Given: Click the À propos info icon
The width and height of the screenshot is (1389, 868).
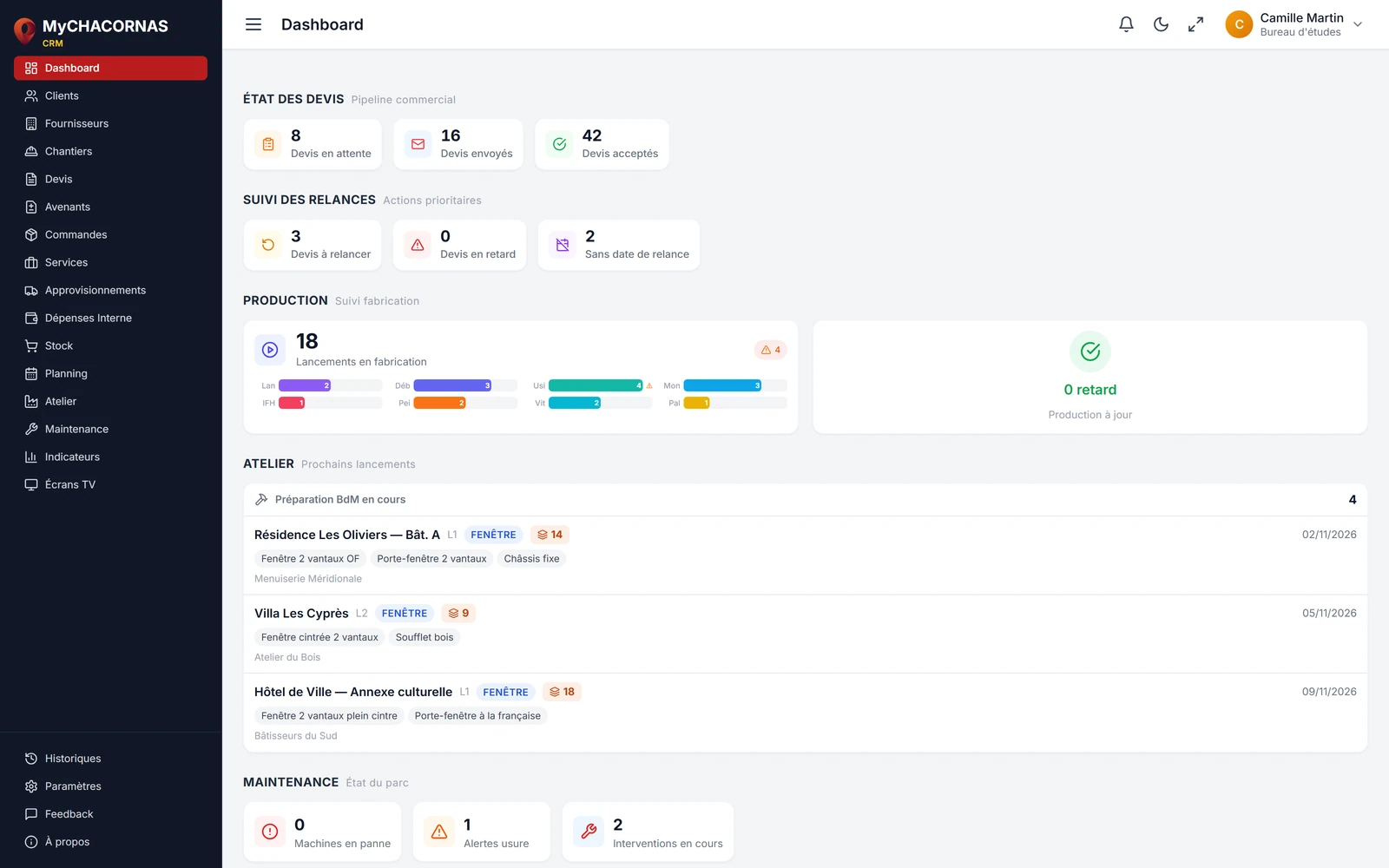Looking at the screenshot, I should [31, 842].
